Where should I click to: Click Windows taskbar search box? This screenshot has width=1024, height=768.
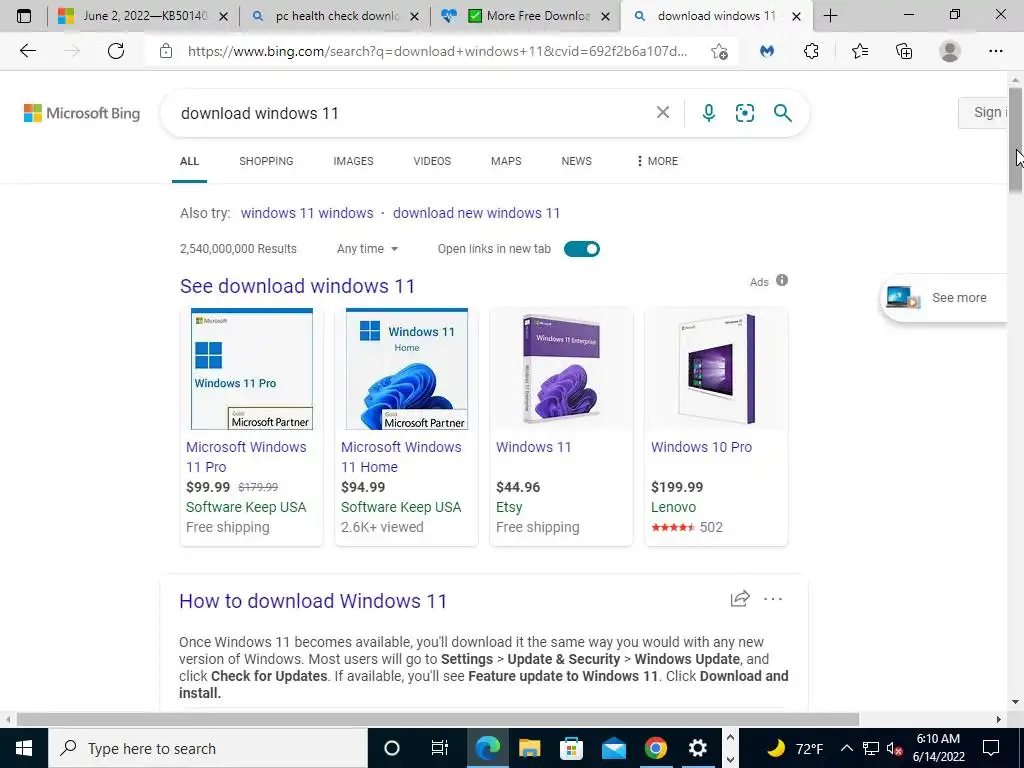pyautogui.click(x=208, y=748)
